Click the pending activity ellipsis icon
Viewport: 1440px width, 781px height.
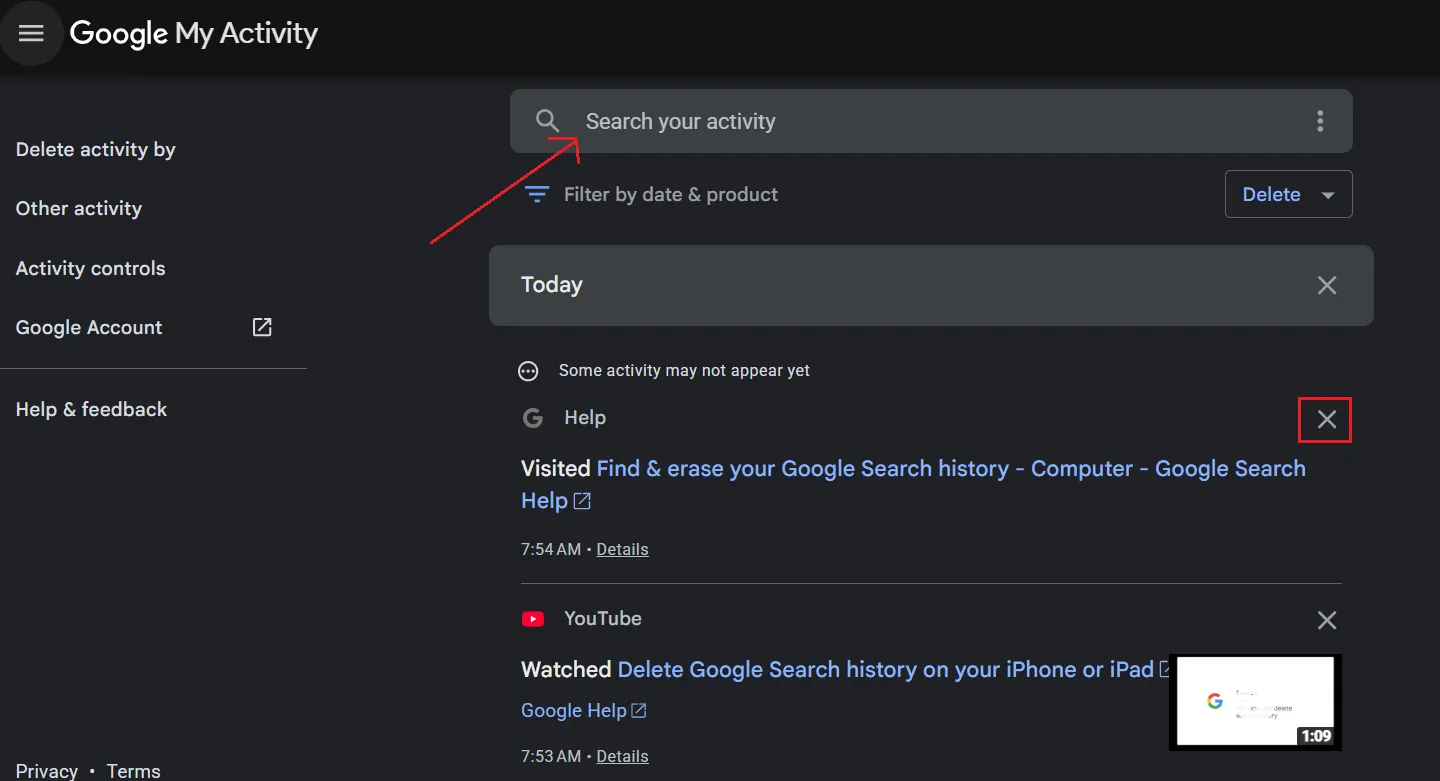pyautogui.click(x=528, y=371)
